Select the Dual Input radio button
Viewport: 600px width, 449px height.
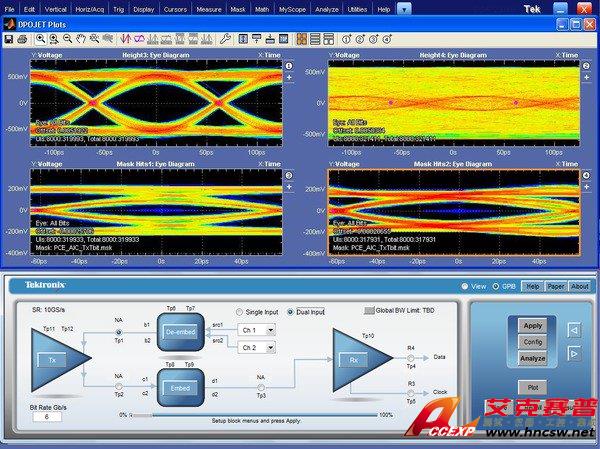tap(291, 311)
